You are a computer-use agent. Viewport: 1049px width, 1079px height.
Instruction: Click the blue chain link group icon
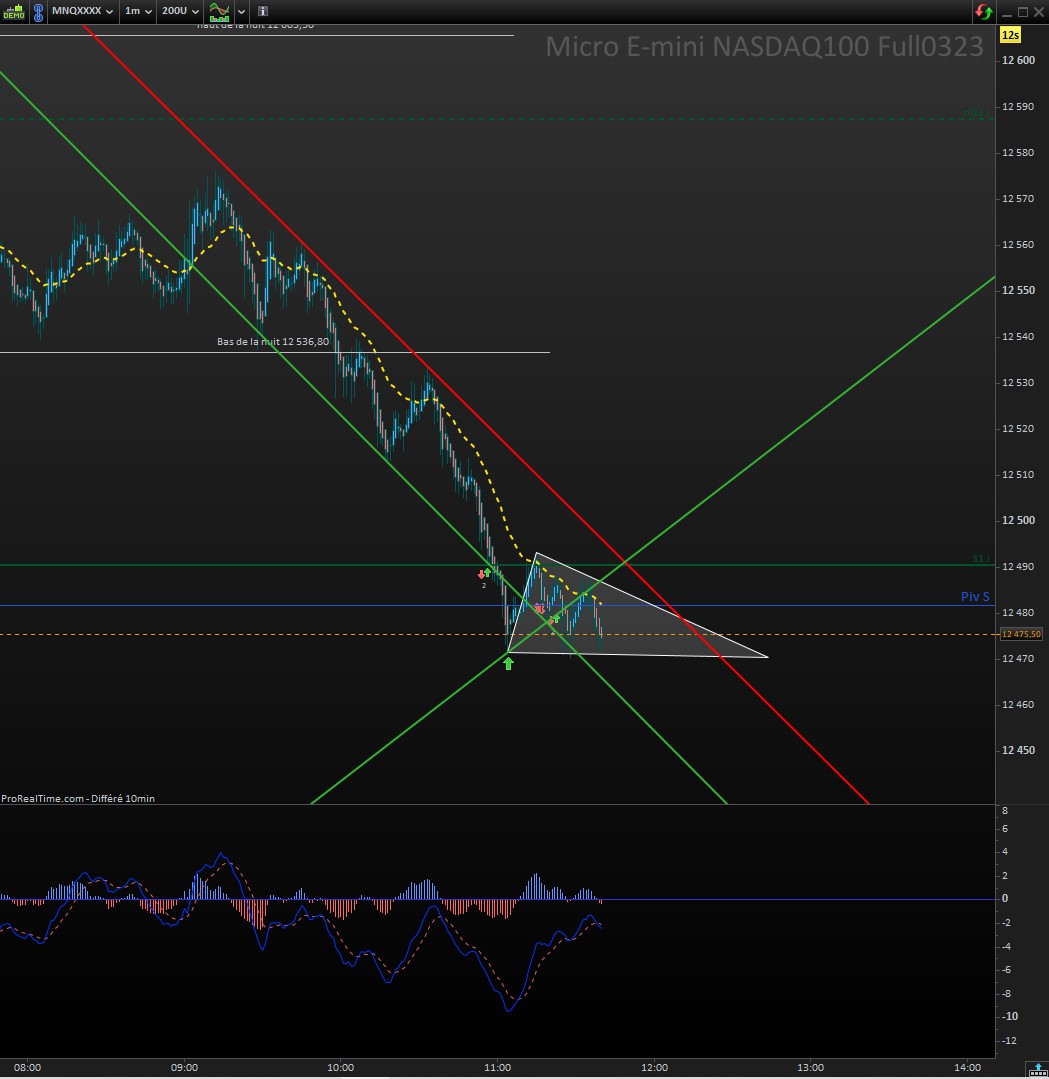(39, 12)
